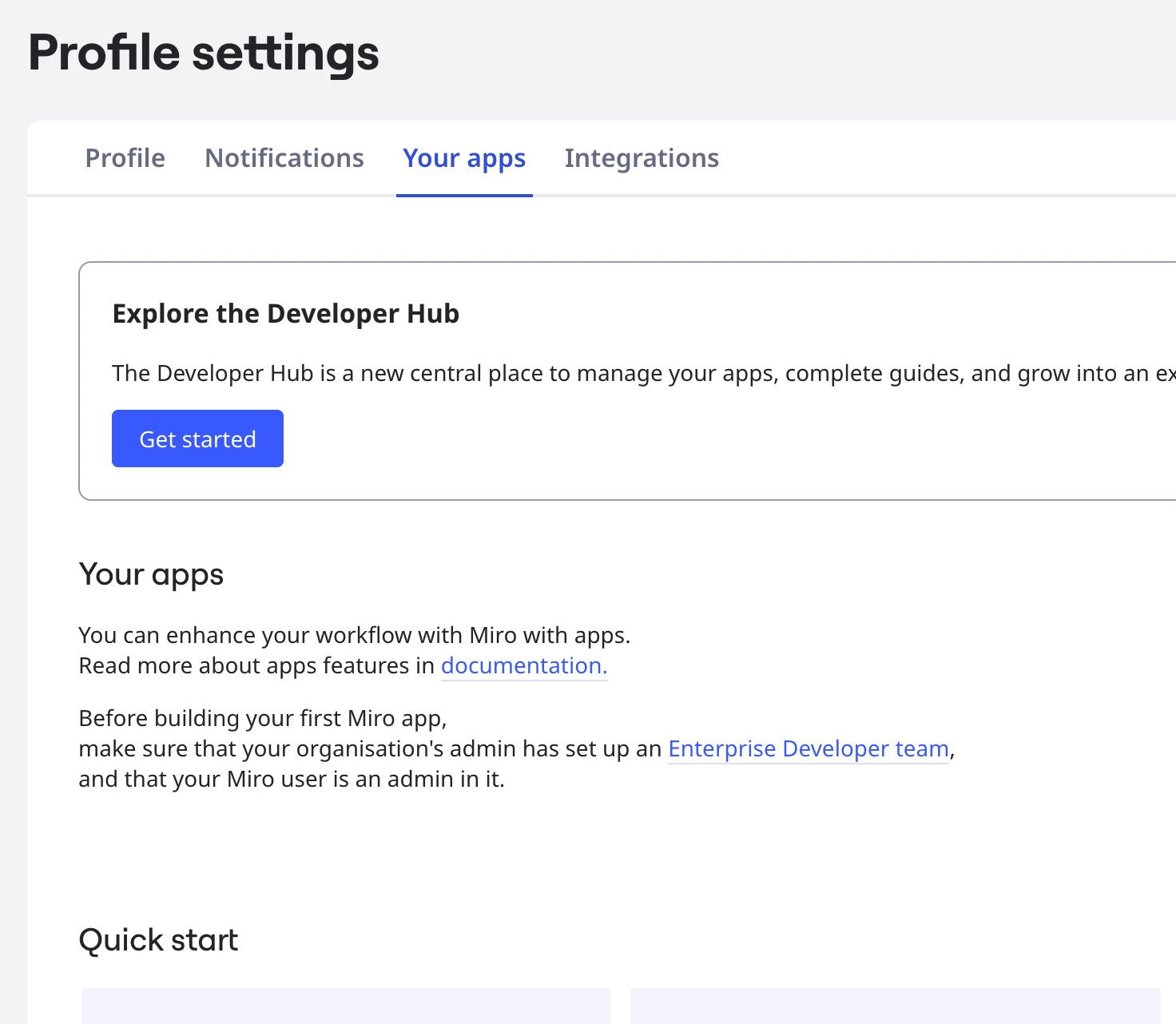
Task: Switch to the Profile tab
Action: point(125,158)
